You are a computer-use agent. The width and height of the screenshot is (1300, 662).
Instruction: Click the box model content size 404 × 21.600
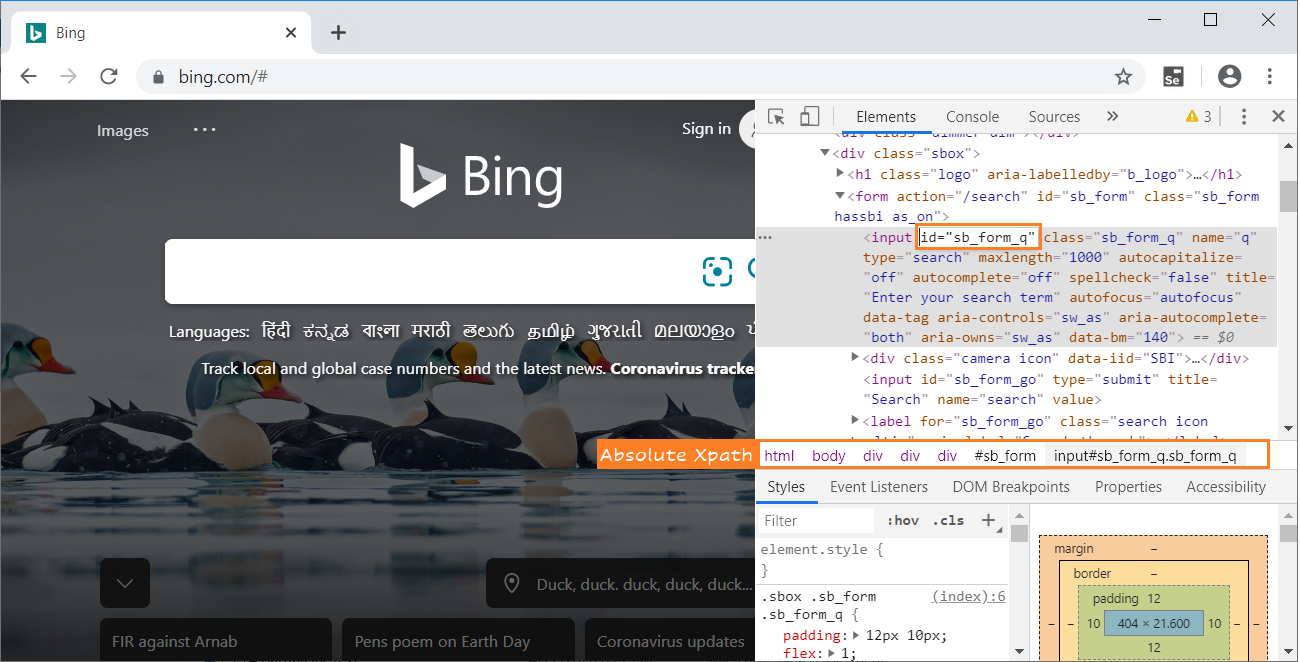click(x=1153, y=624)
